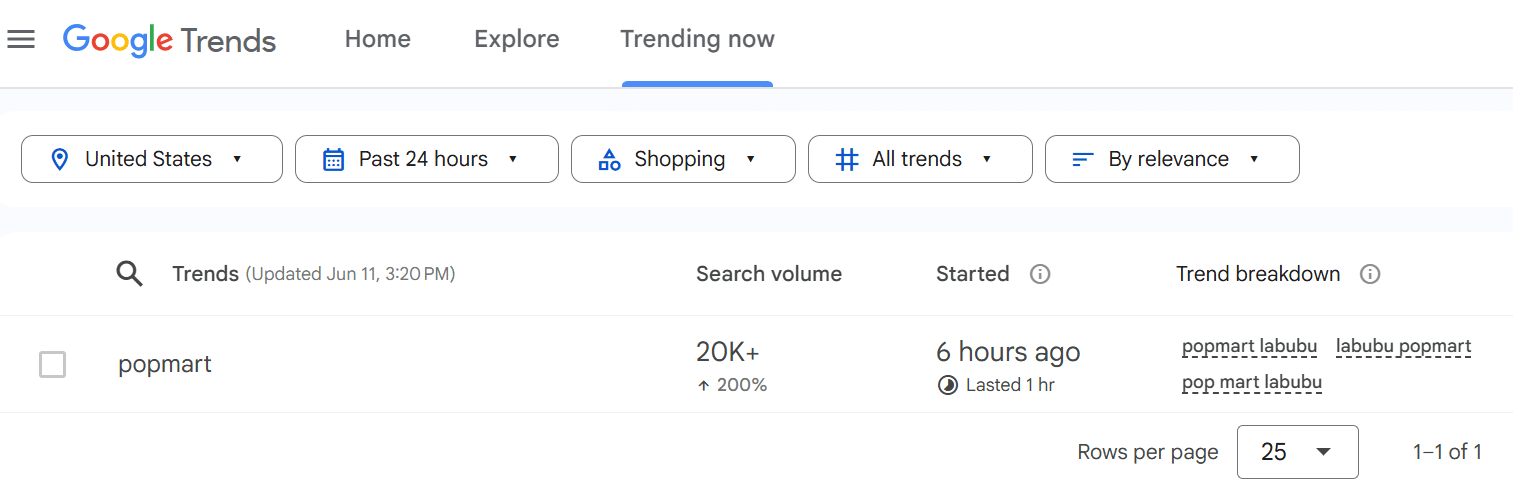Click the Search volume column header
Image resolution: width=1513 pixels, height=486 pixels.
point(769,274)
